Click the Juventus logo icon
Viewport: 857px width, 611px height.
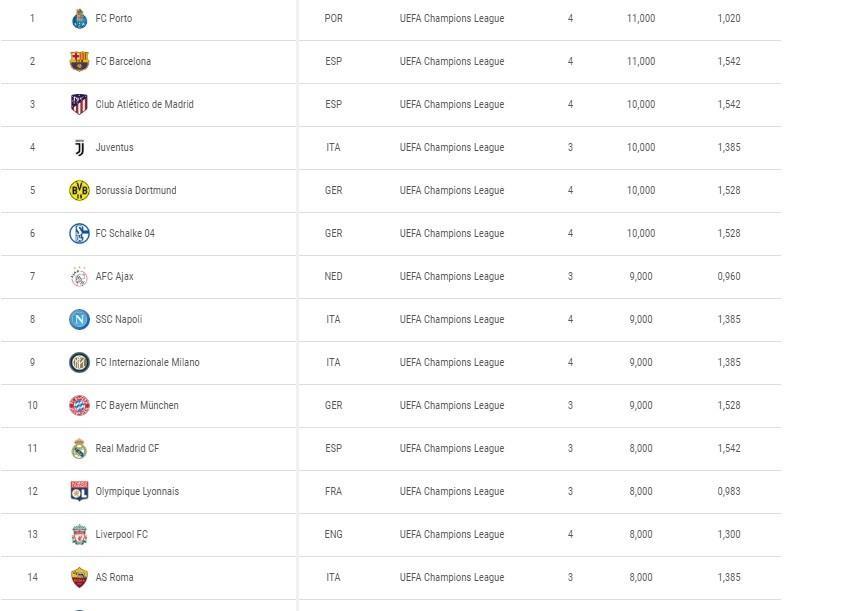pyautogui.click(x=79, y=148)
